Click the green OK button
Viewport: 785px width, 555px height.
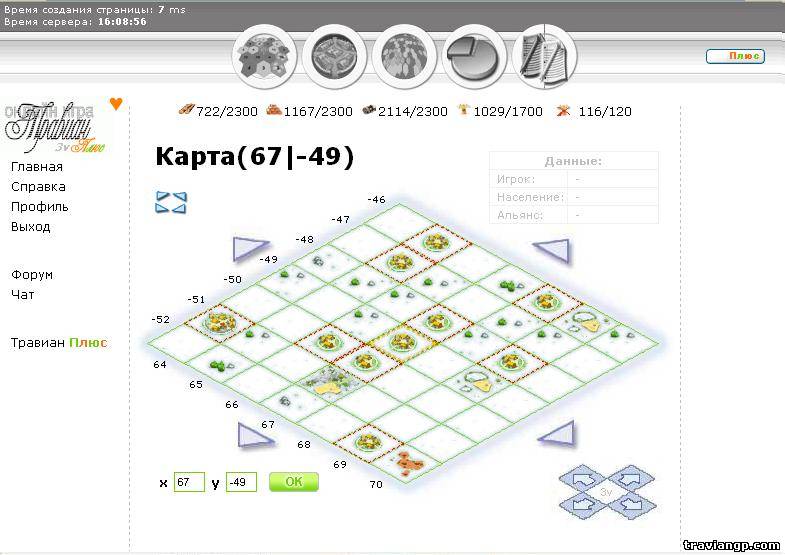tap(294, 482)
